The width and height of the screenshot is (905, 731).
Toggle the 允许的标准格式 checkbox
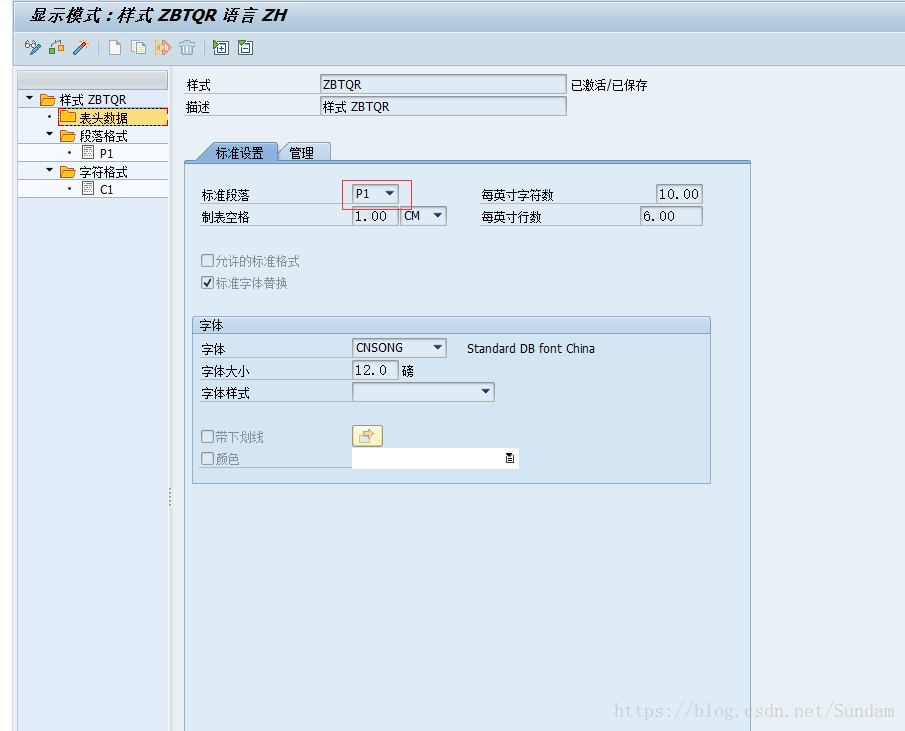(207, 261)
